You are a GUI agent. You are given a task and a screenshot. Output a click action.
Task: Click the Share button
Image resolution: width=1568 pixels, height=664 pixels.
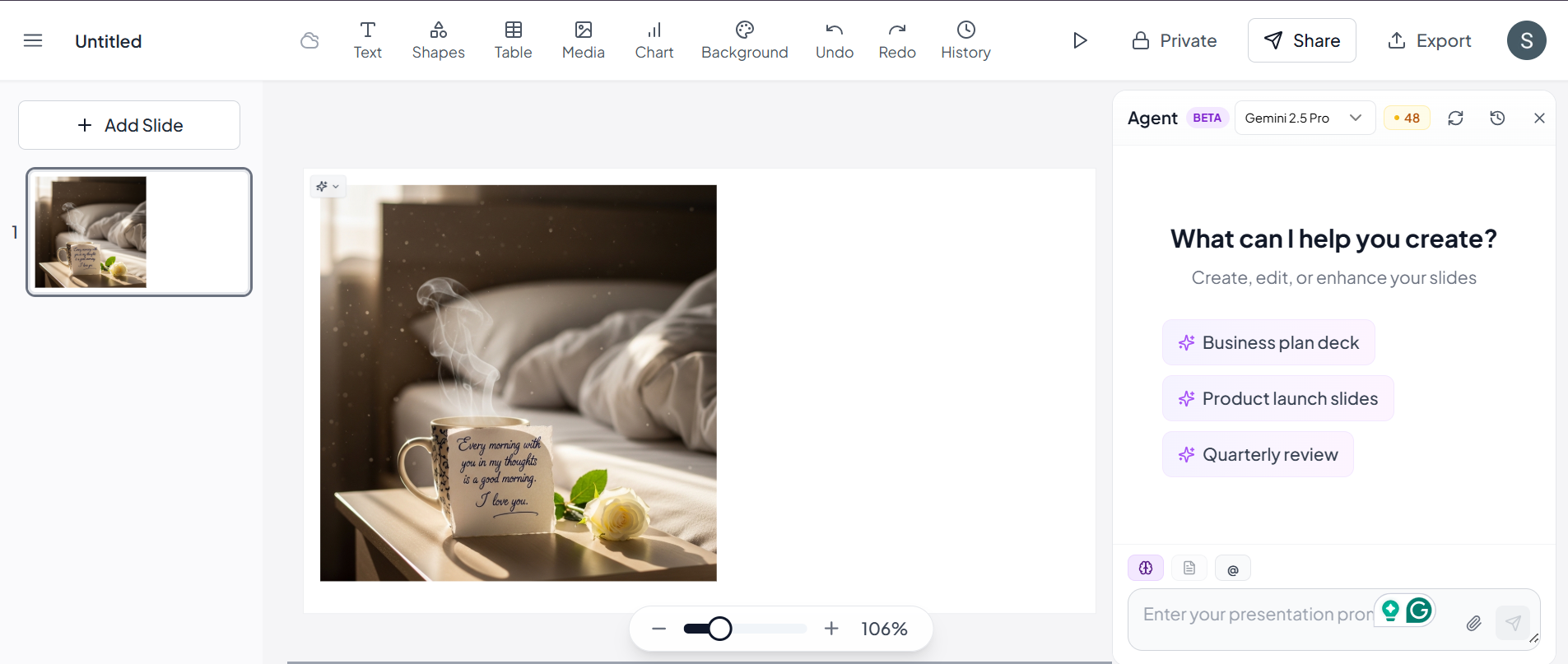pyautogui.click(x=1302, y=40)
